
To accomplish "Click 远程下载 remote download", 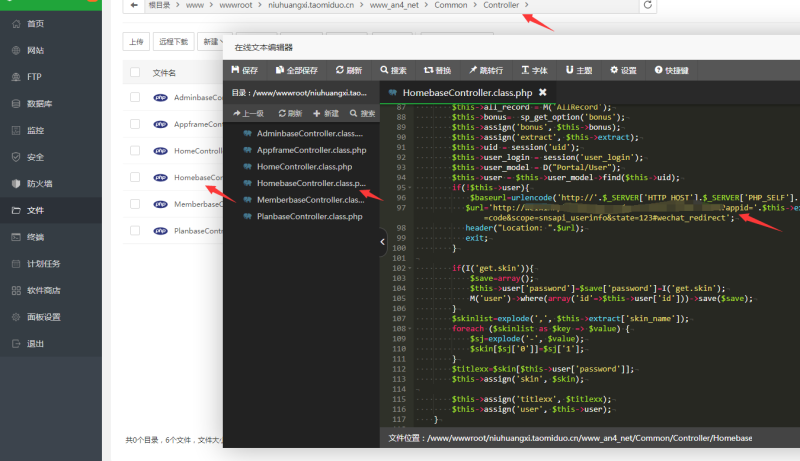I will point(173,42).
